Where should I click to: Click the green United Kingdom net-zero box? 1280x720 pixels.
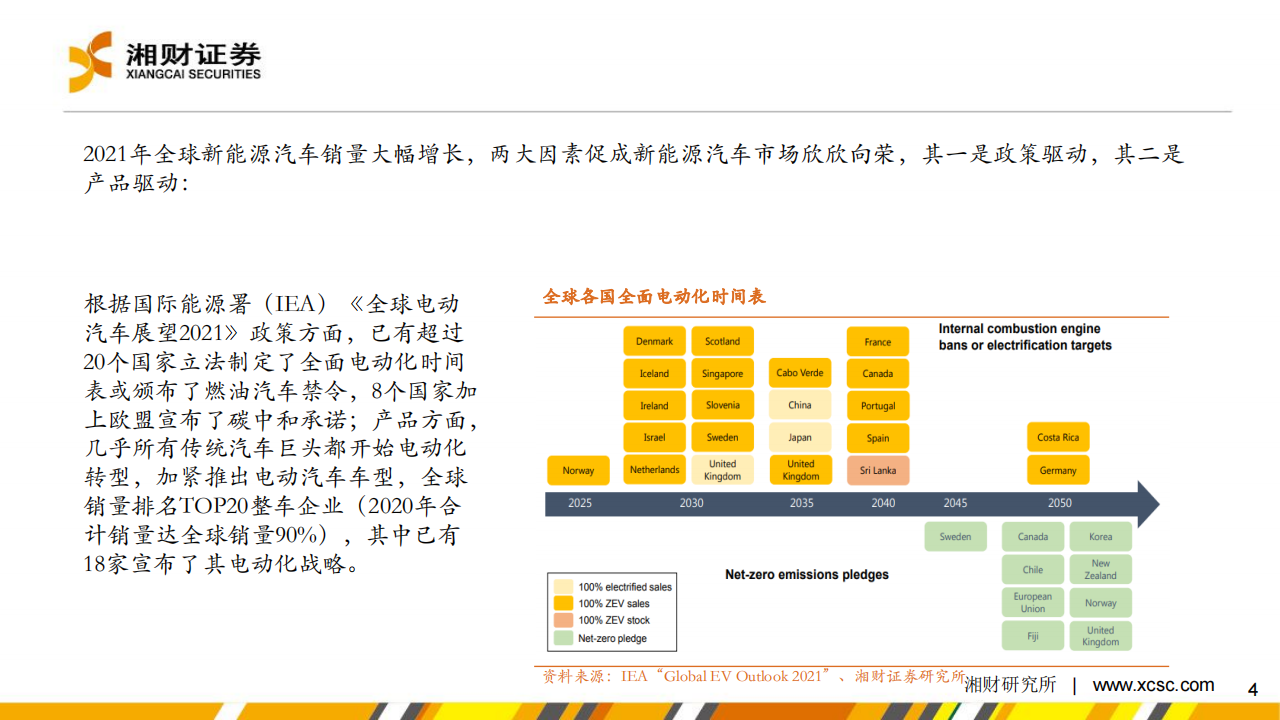coord(1101,636)
